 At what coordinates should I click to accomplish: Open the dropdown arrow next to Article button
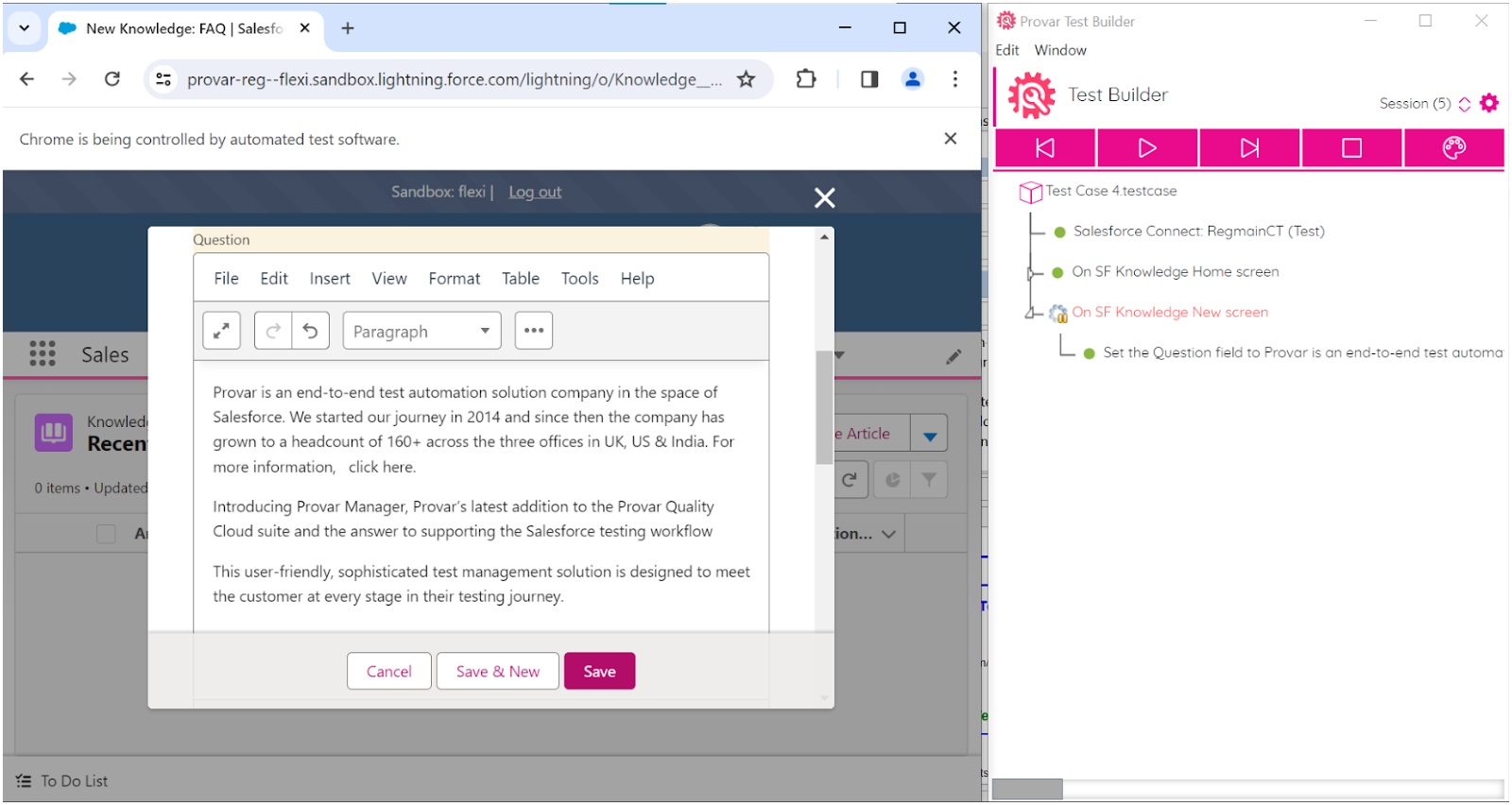(x=930, y=435)
